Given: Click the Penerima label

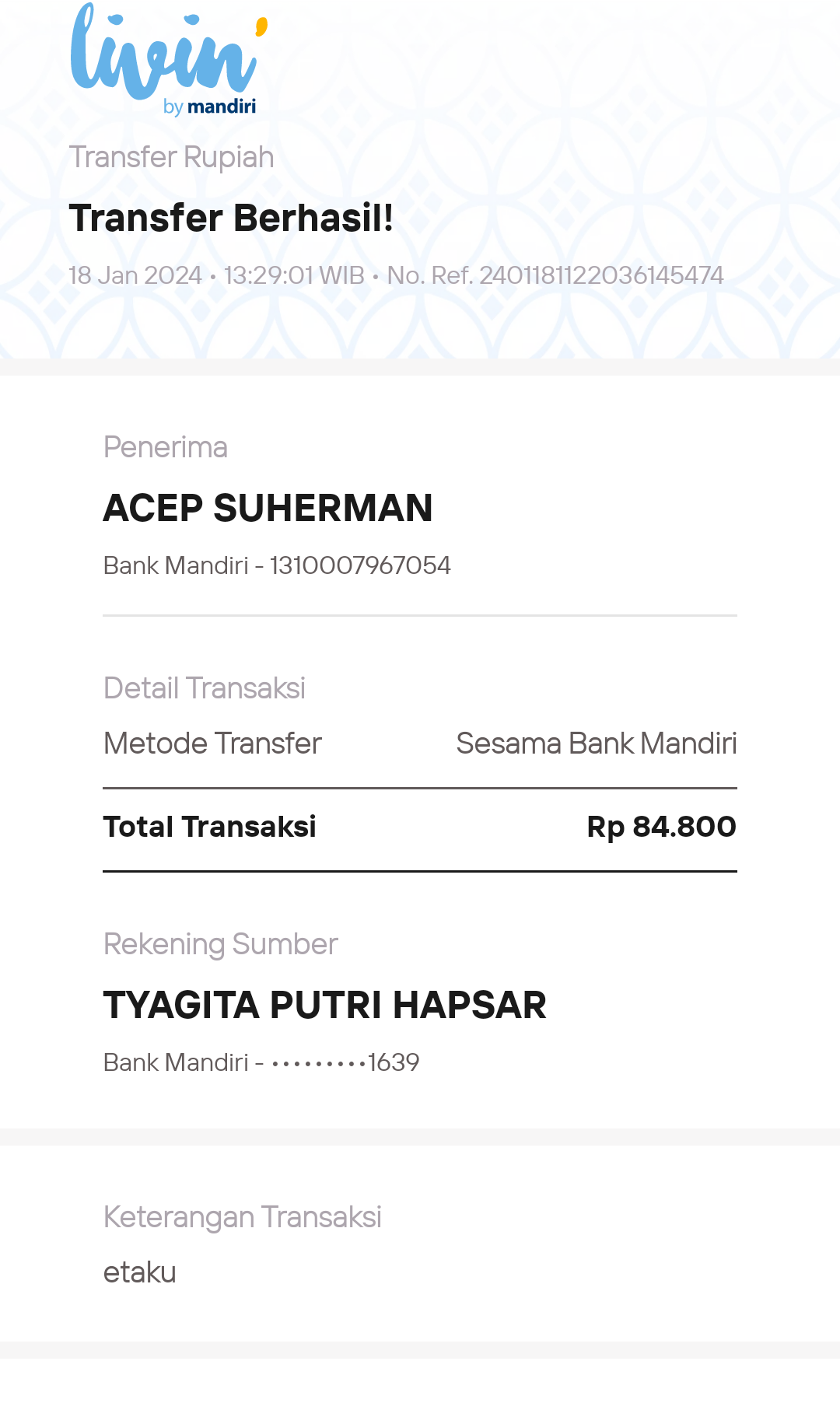Looking at the screenshot, I should [x=166, y=447].
